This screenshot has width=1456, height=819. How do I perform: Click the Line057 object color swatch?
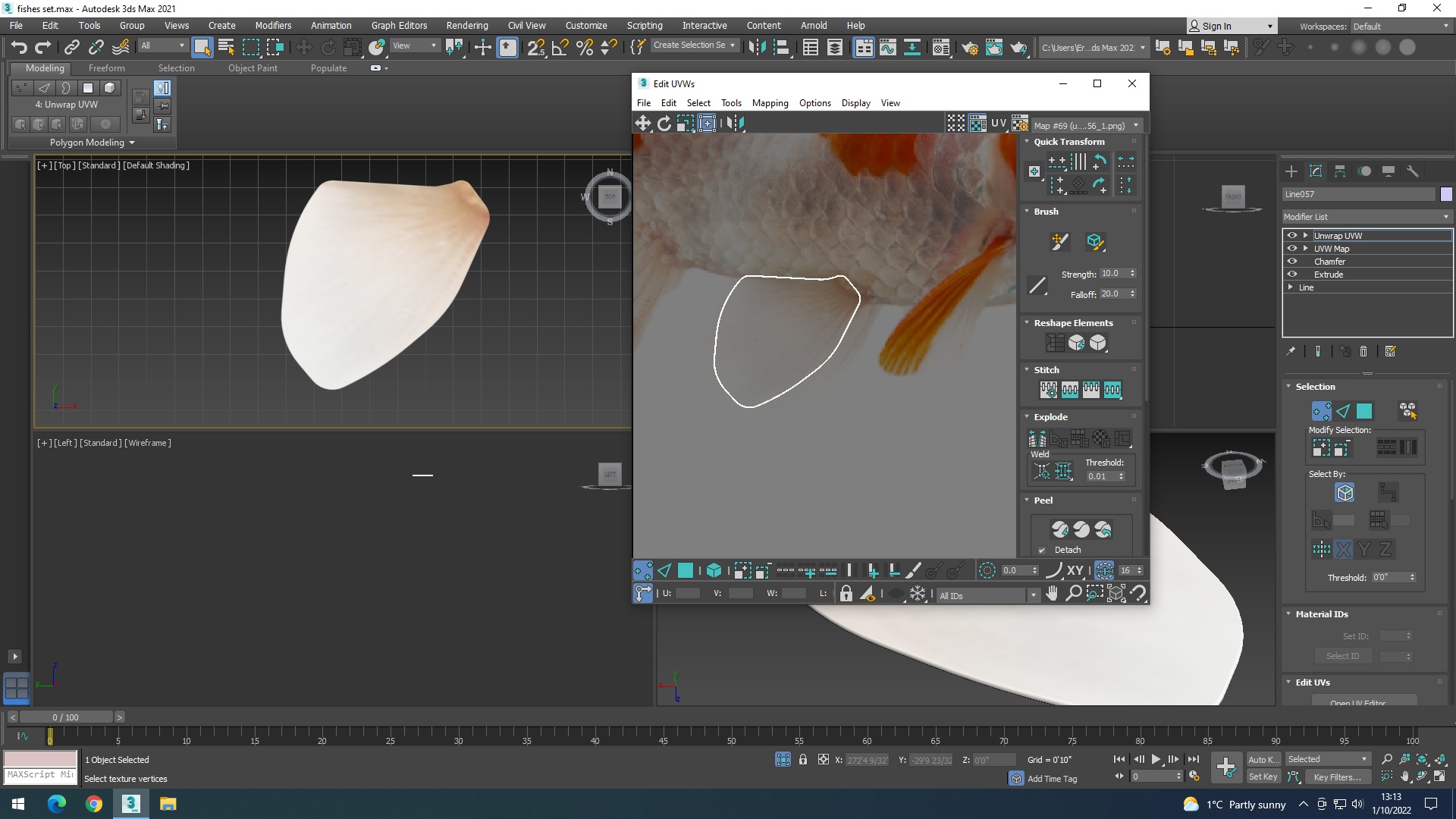coord(1446,194)
